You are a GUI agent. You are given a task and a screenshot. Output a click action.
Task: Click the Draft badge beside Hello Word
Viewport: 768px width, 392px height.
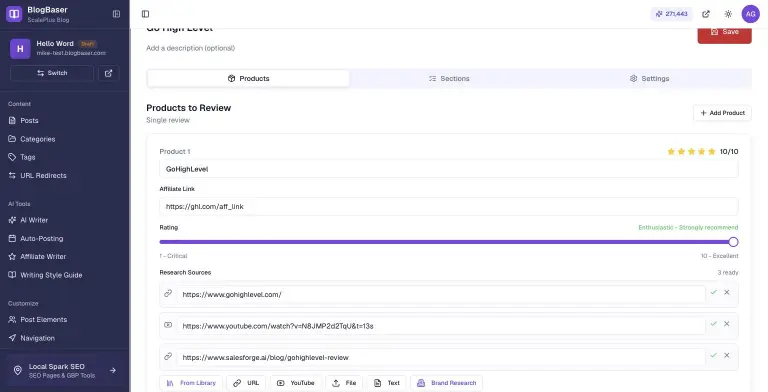(87, 44)
